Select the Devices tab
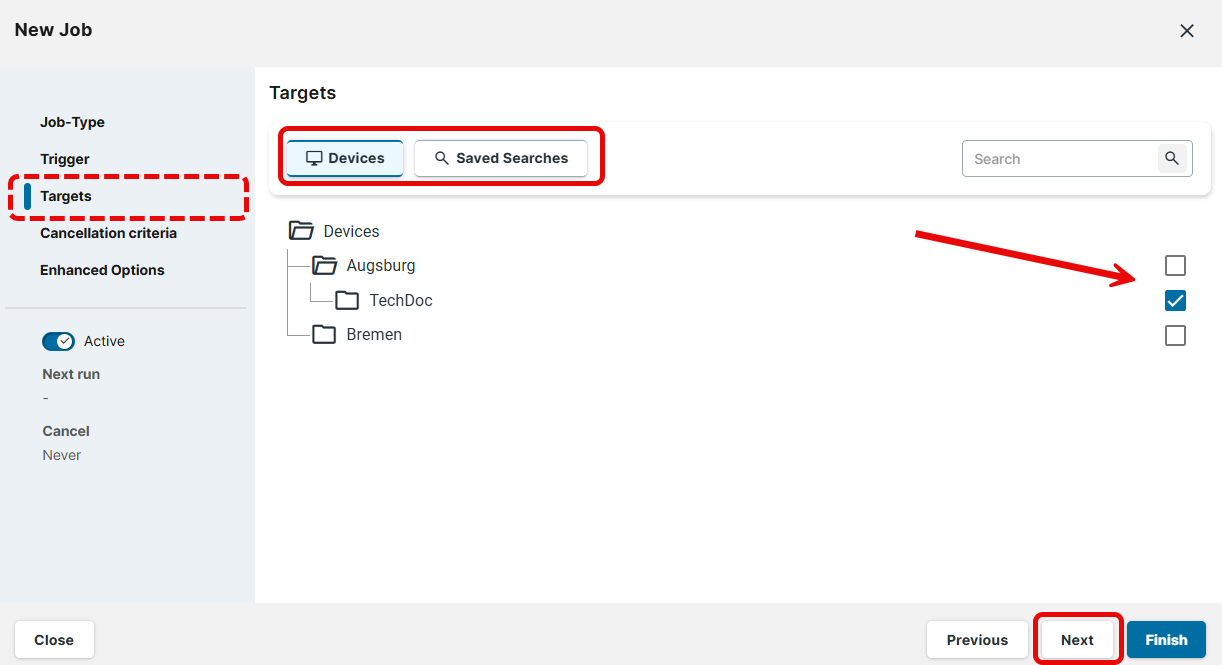Image resolution: width=1222 pixels, height=665 pixels. click(x=345, y=158)
